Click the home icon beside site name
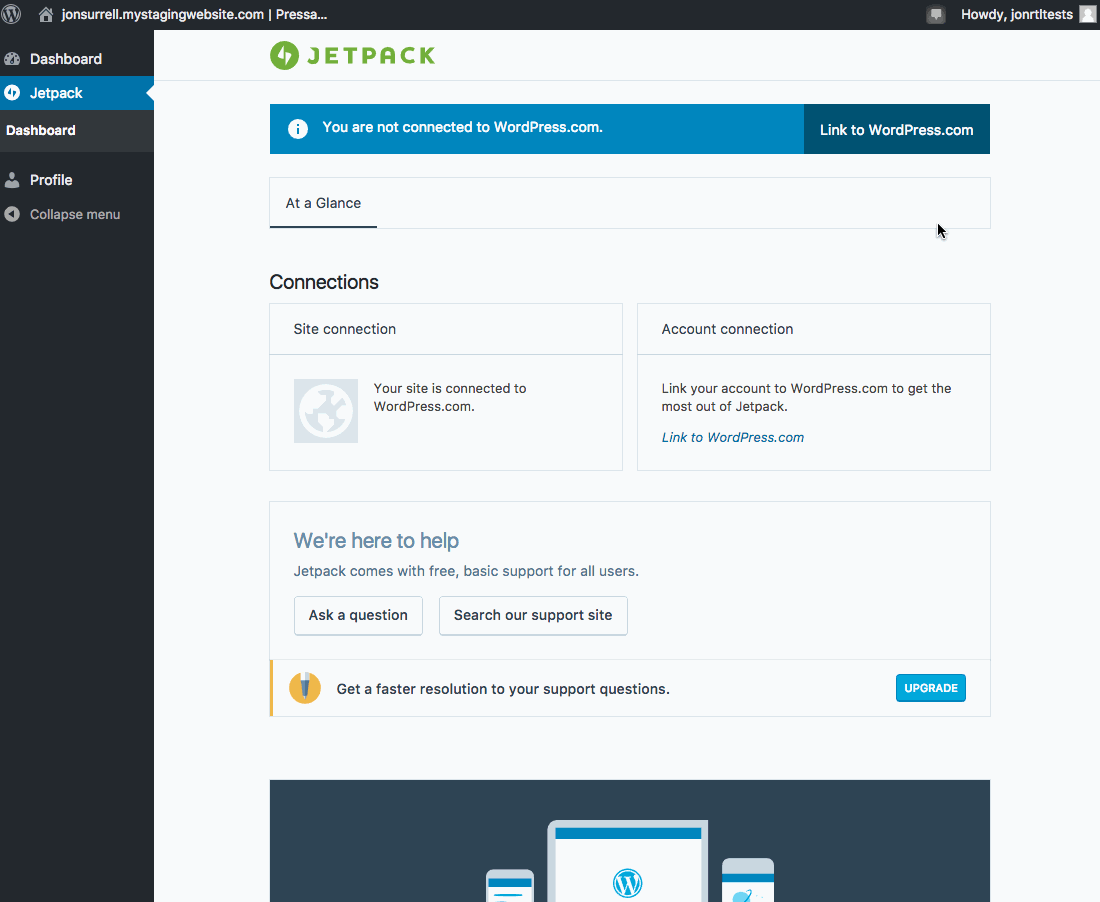 46,15
